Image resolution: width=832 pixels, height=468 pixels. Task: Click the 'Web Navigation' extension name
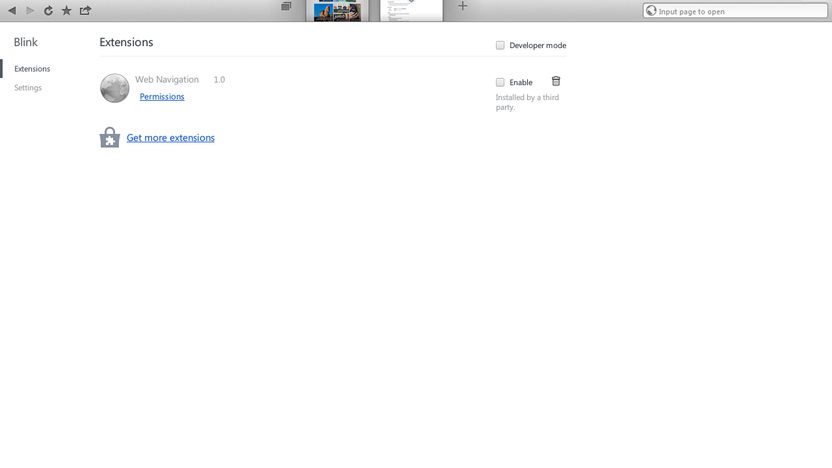coord(167,80)
